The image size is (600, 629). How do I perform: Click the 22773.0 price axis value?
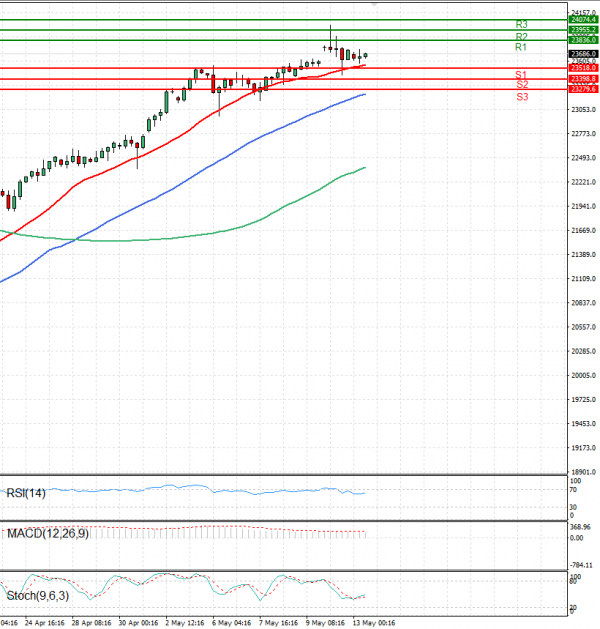(584, 134)
